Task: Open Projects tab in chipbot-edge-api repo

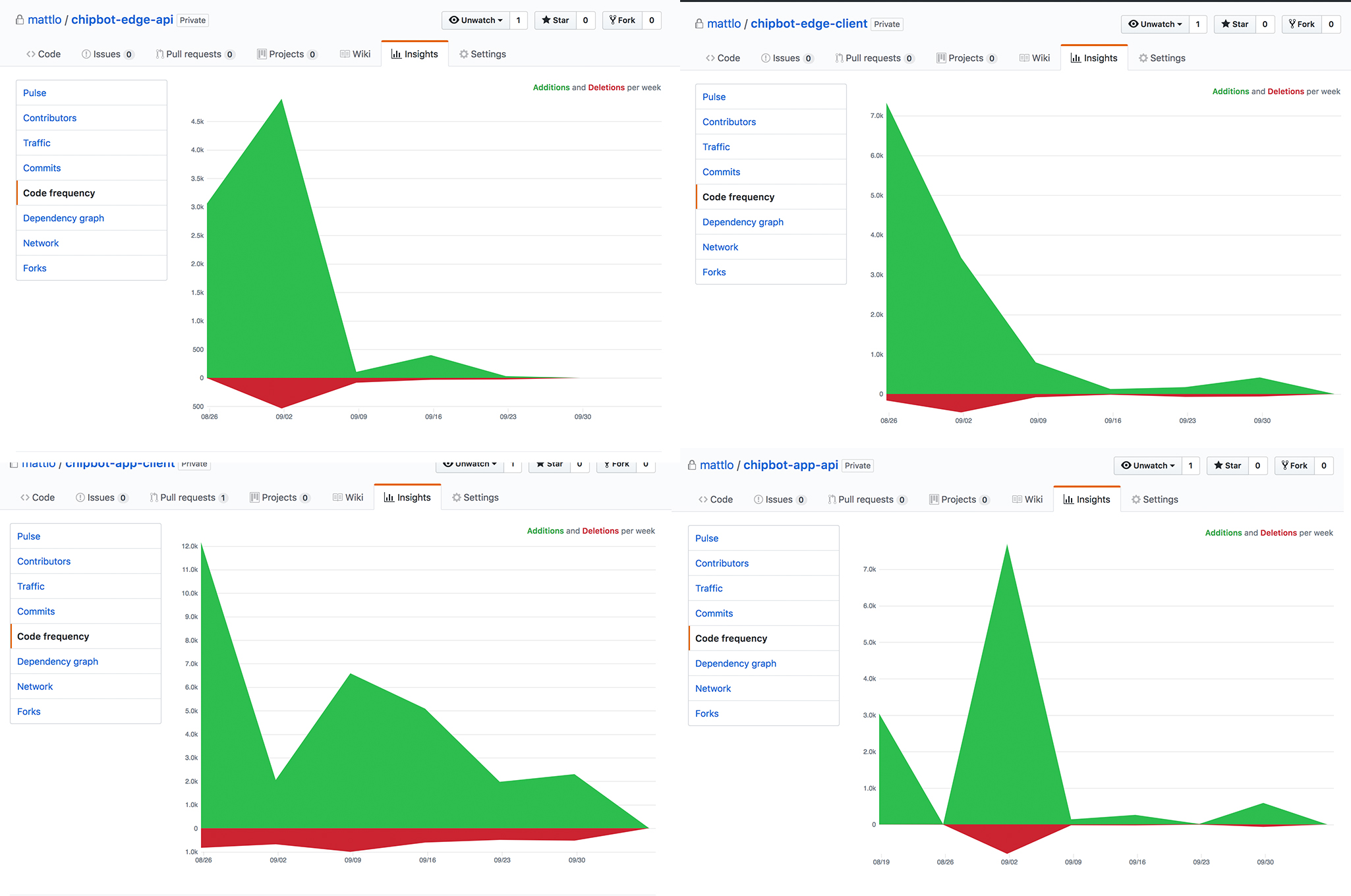Action: (287, 54)
